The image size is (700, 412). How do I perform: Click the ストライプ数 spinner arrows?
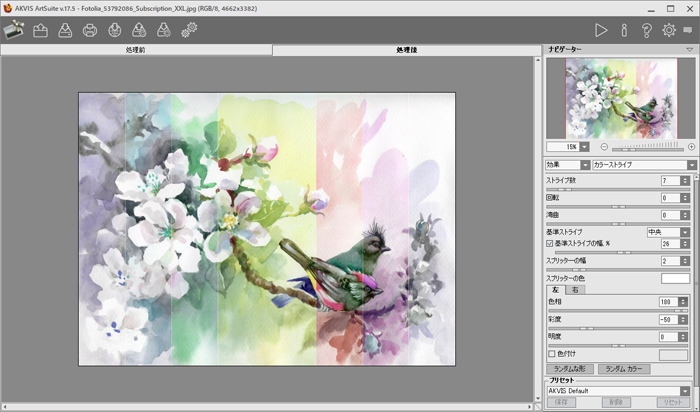[x=685, y=181]
